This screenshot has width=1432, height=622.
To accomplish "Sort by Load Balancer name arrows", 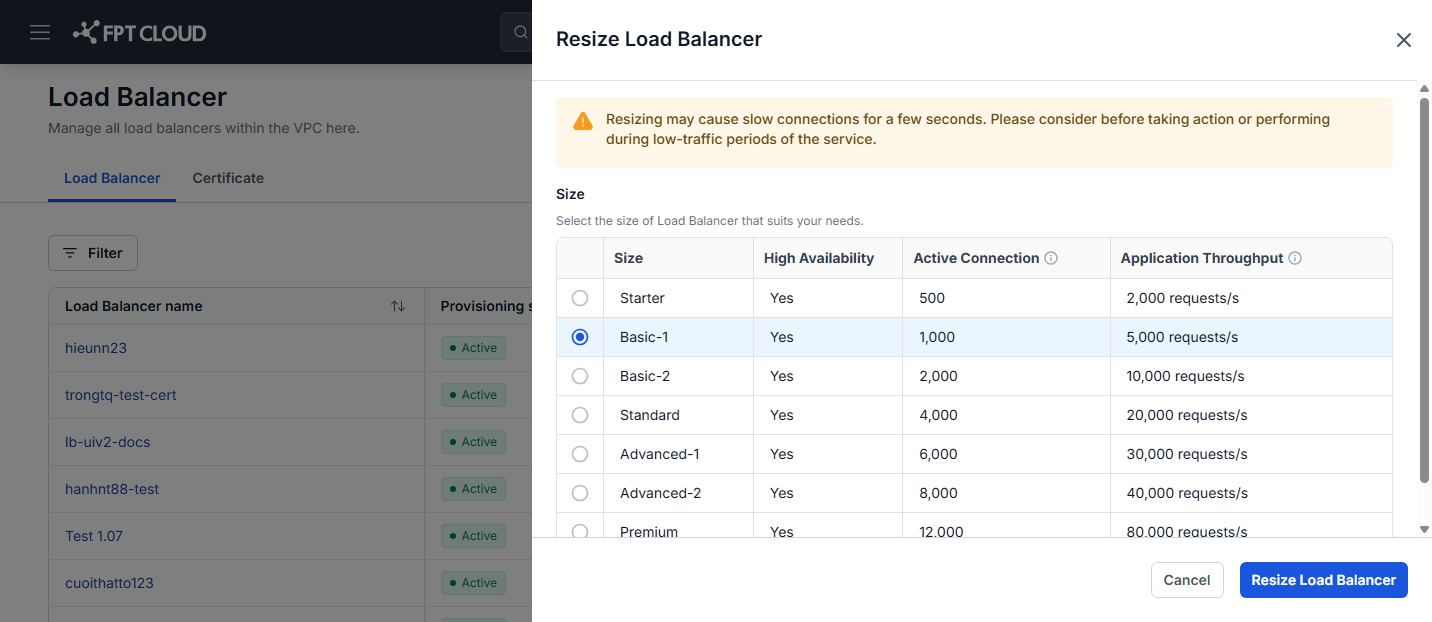I will (398, 306).
